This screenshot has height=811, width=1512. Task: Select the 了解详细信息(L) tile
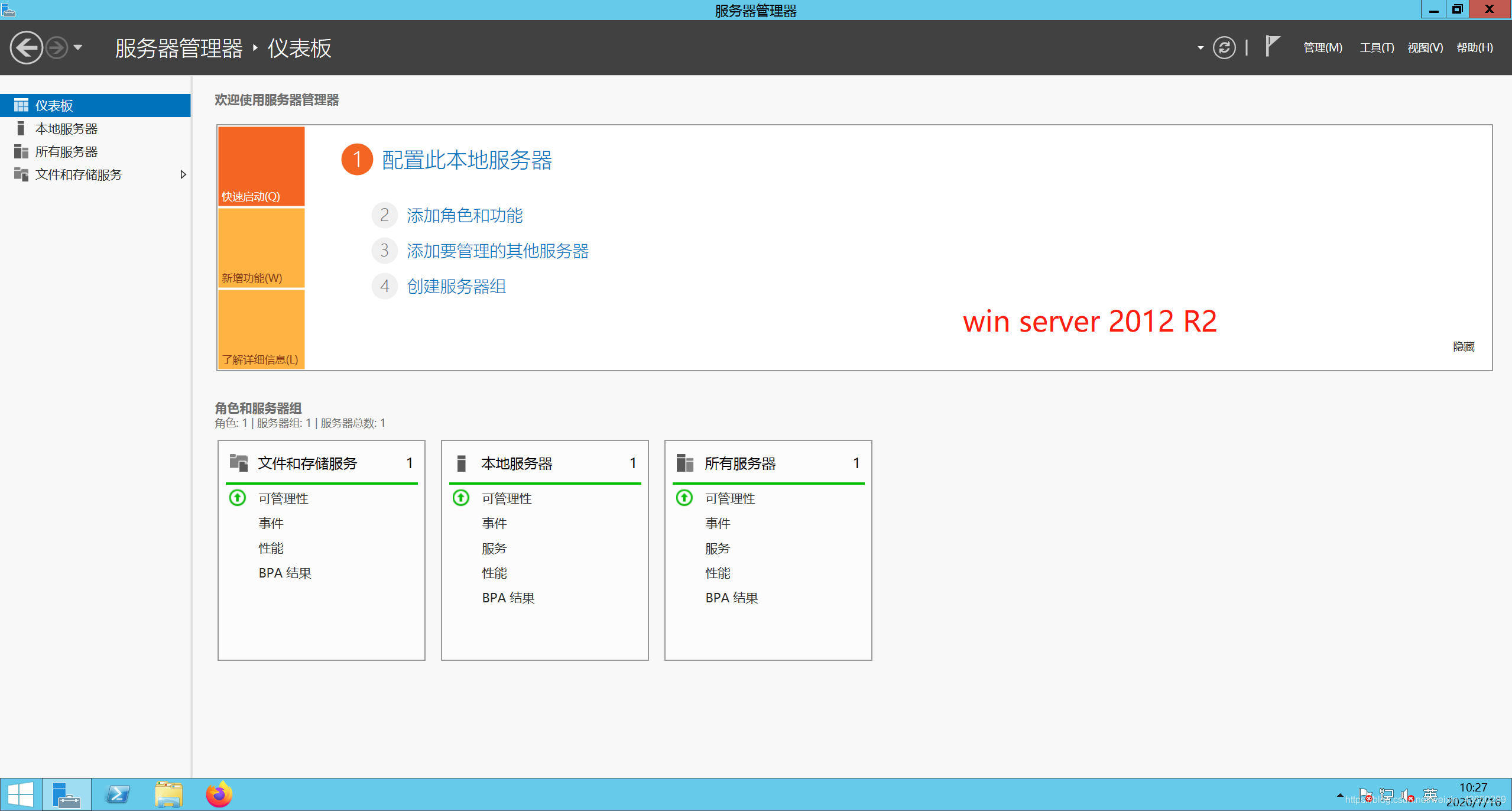click(261, 329)
